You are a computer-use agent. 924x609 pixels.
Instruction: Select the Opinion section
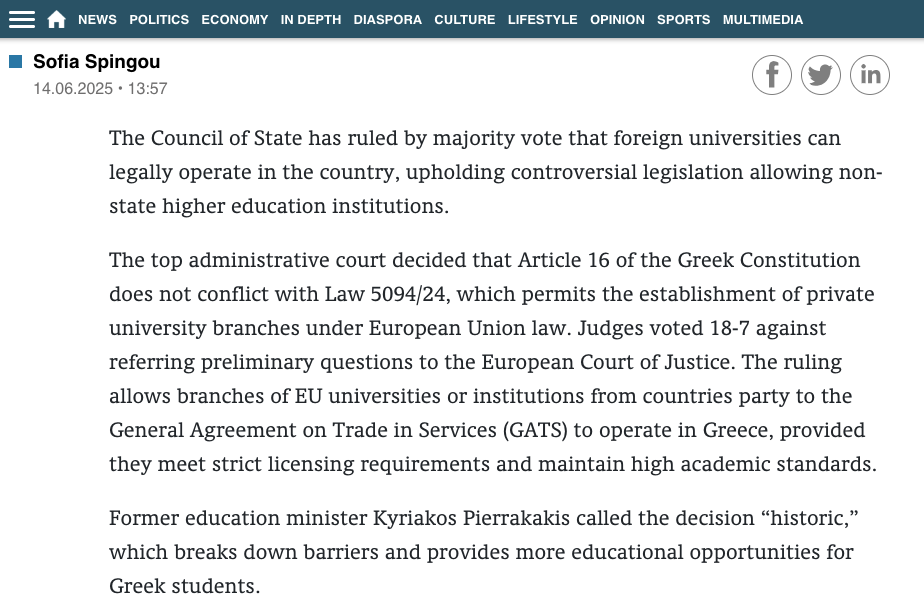click(617, 19)
